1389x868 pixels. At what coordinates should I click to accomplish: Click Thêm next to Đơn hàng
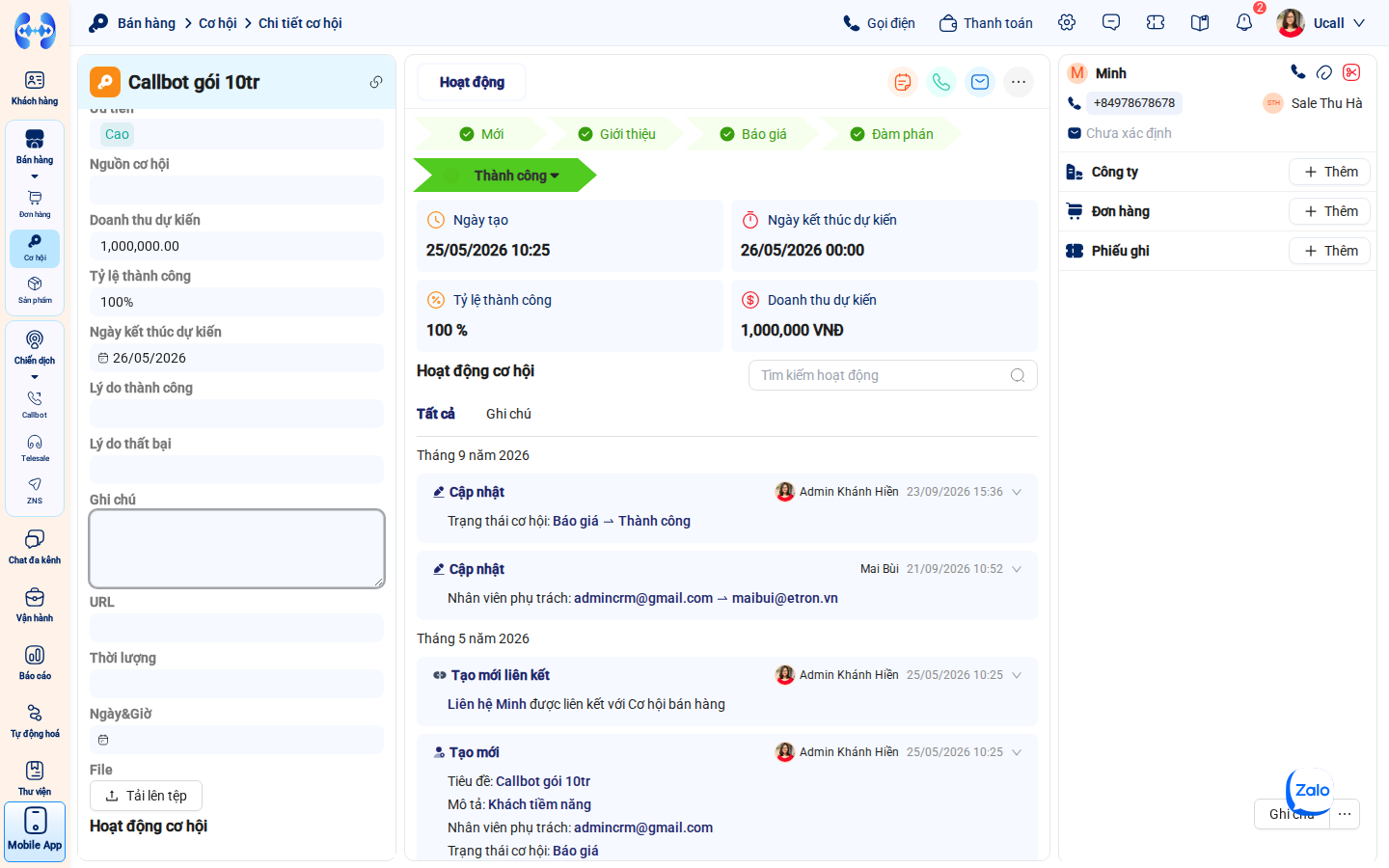(1329, 211)
